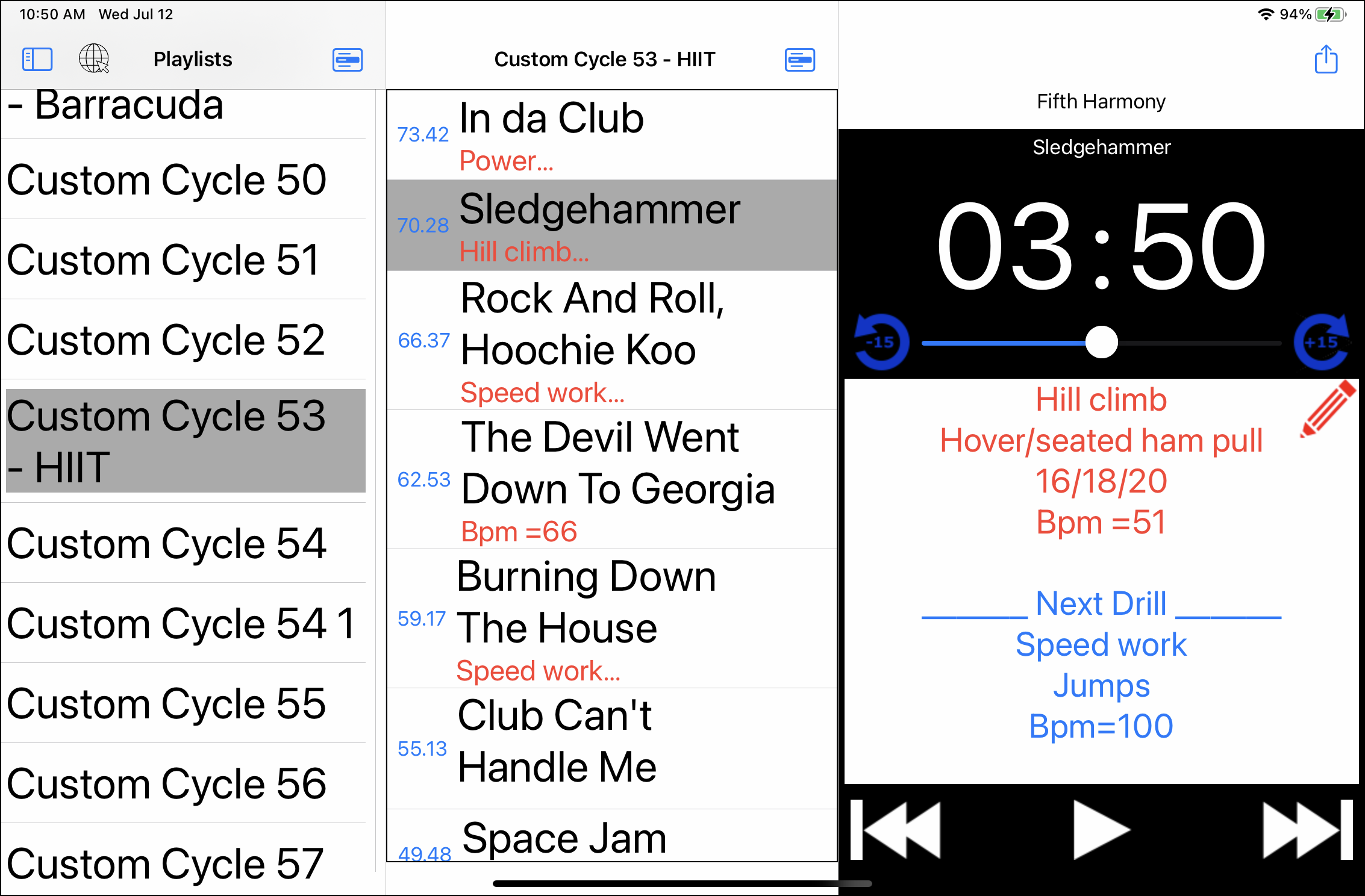Click the playback position slider knob
1365x896 pixels.
click(x=1101, y=342)
